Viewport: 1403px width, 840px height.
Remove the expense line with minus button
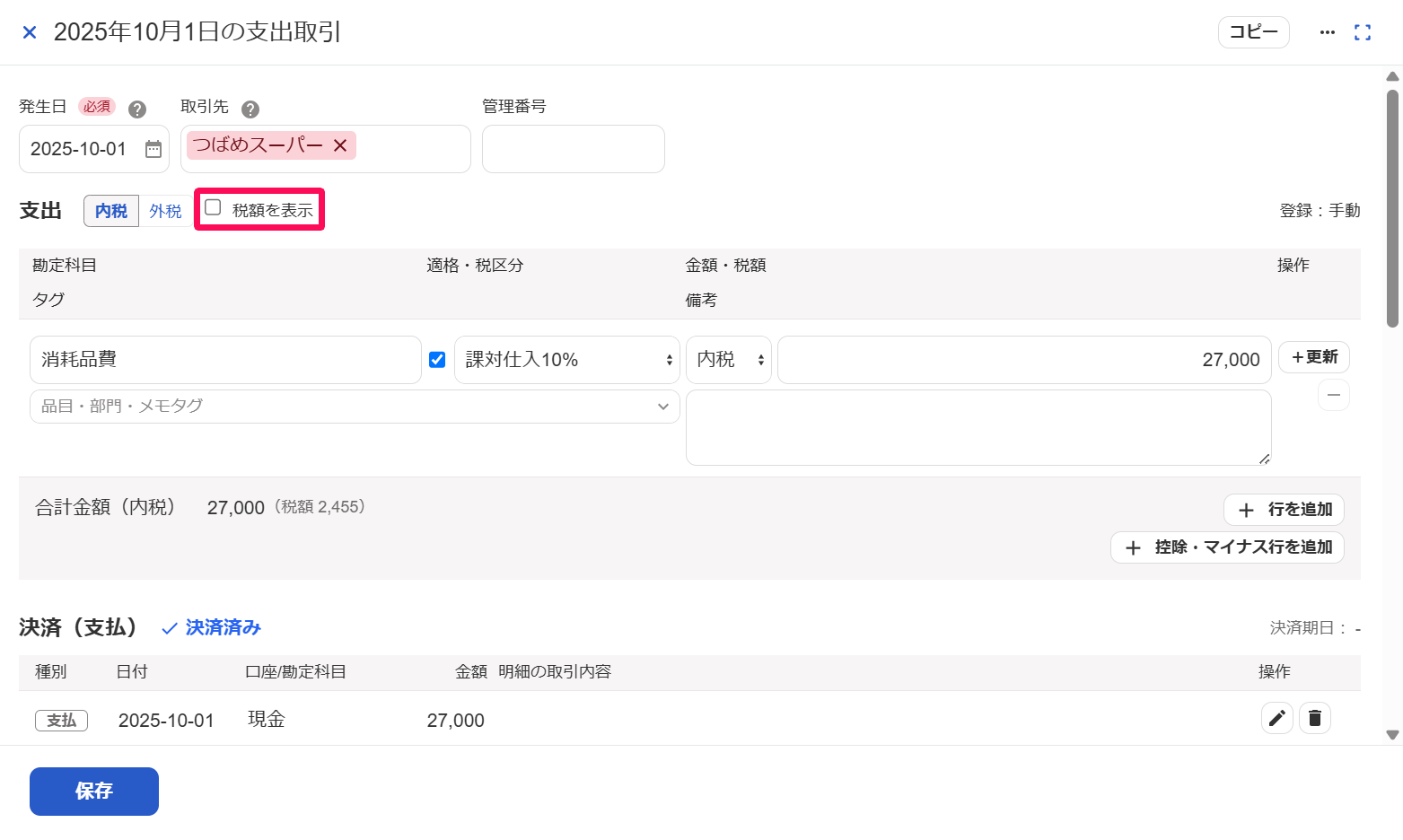pyautogui.click(x=1334, y=395)
